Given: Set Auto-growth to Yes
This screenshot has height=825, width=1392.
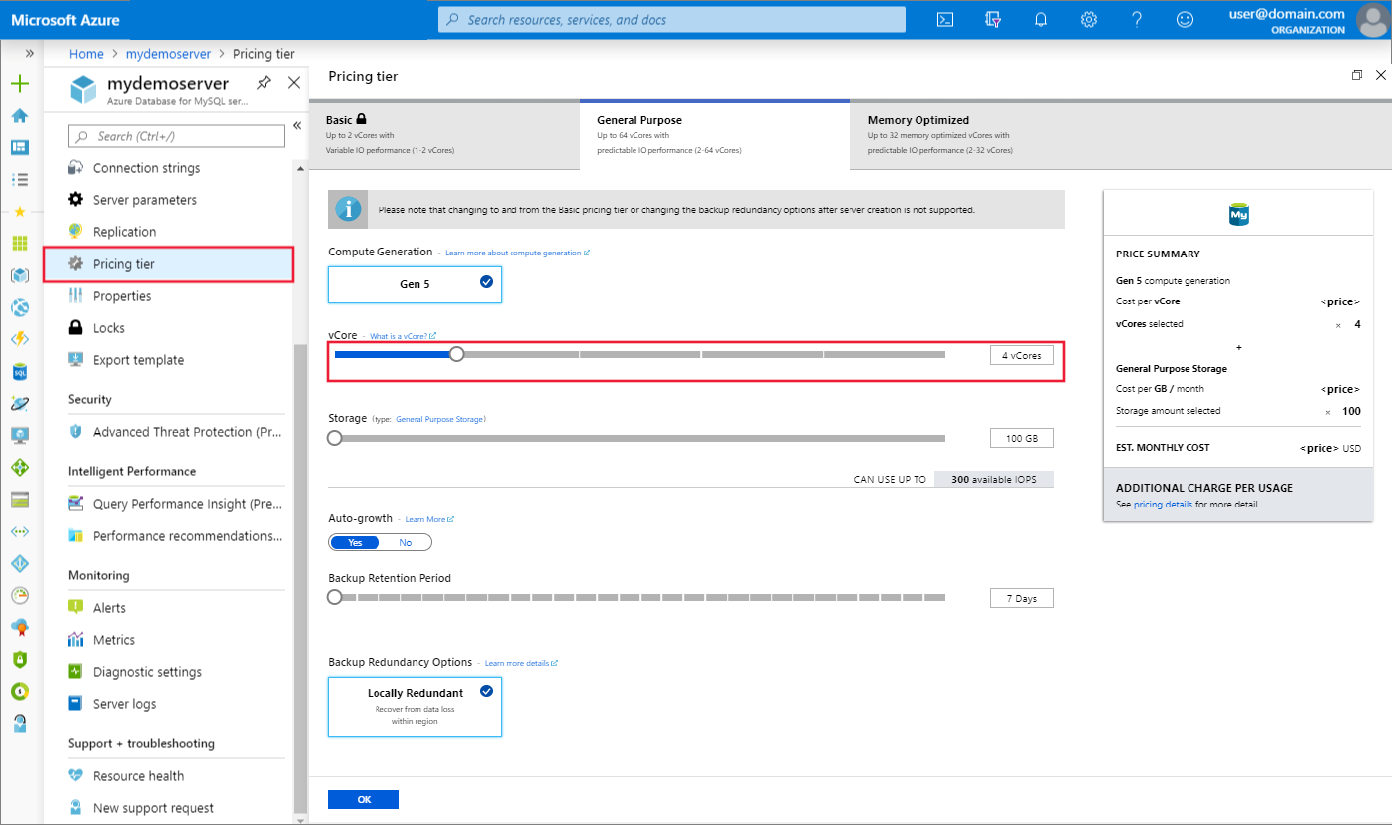Looking at the screenshot, I should pyautogui.click(x=354, y=542).
